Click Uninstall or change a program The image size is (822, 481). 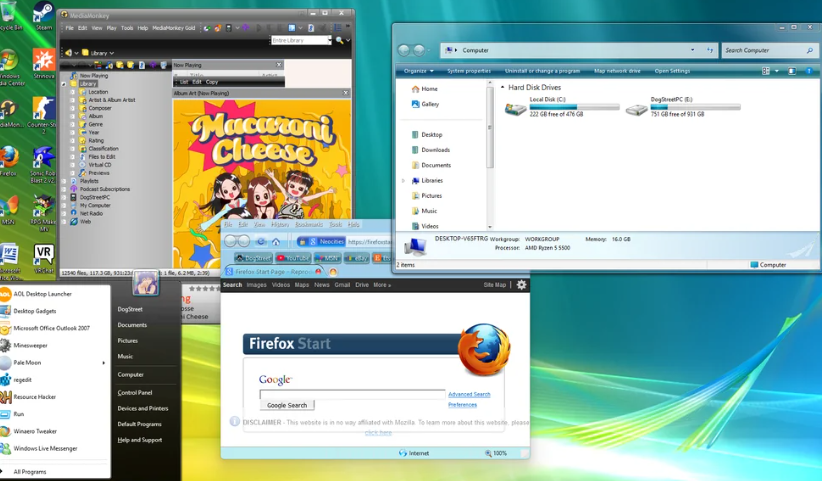(542, 71)
